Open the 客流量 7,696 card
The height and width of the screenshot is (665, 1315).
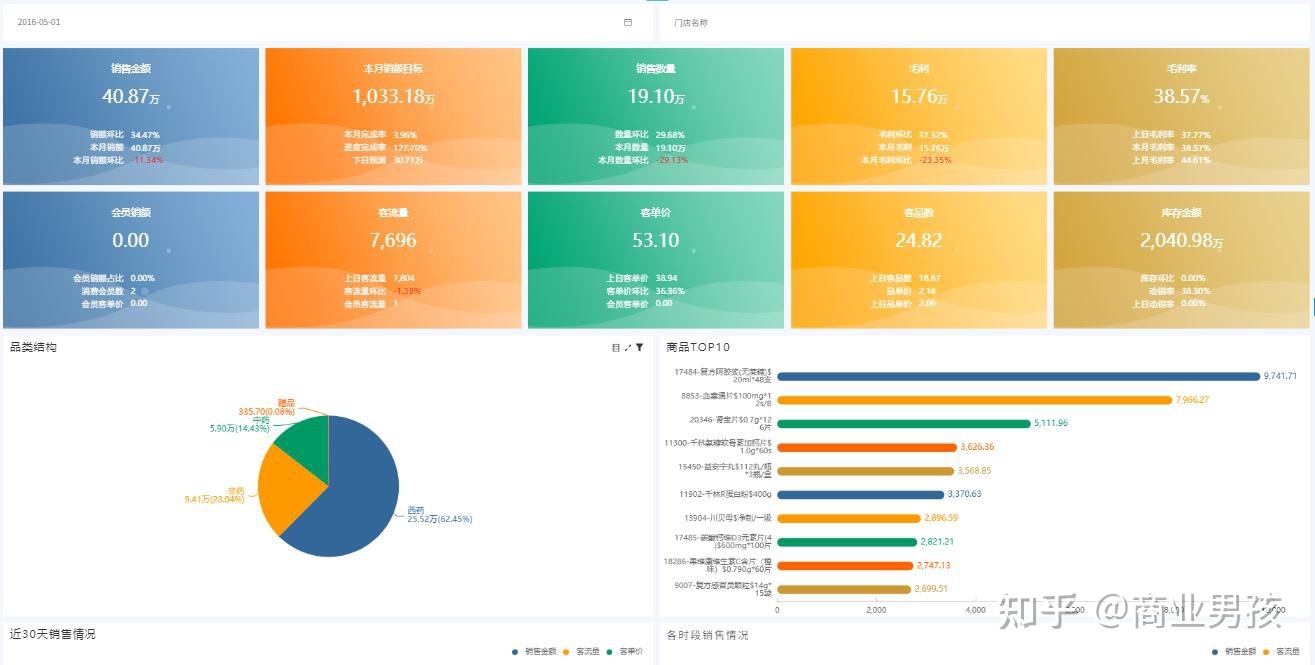(393, 260)
